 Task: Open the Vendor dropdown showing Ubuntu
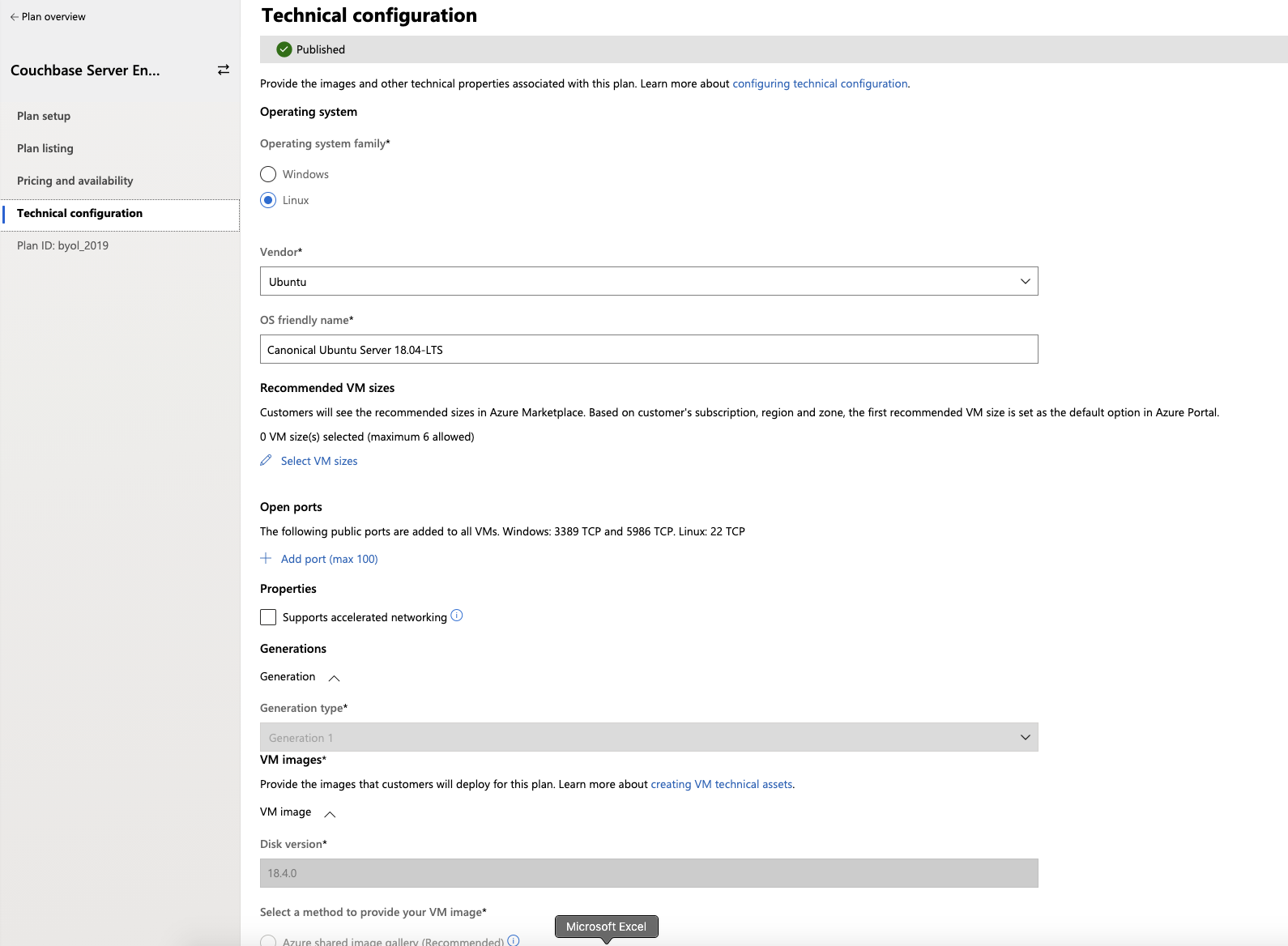pos(649,281)
